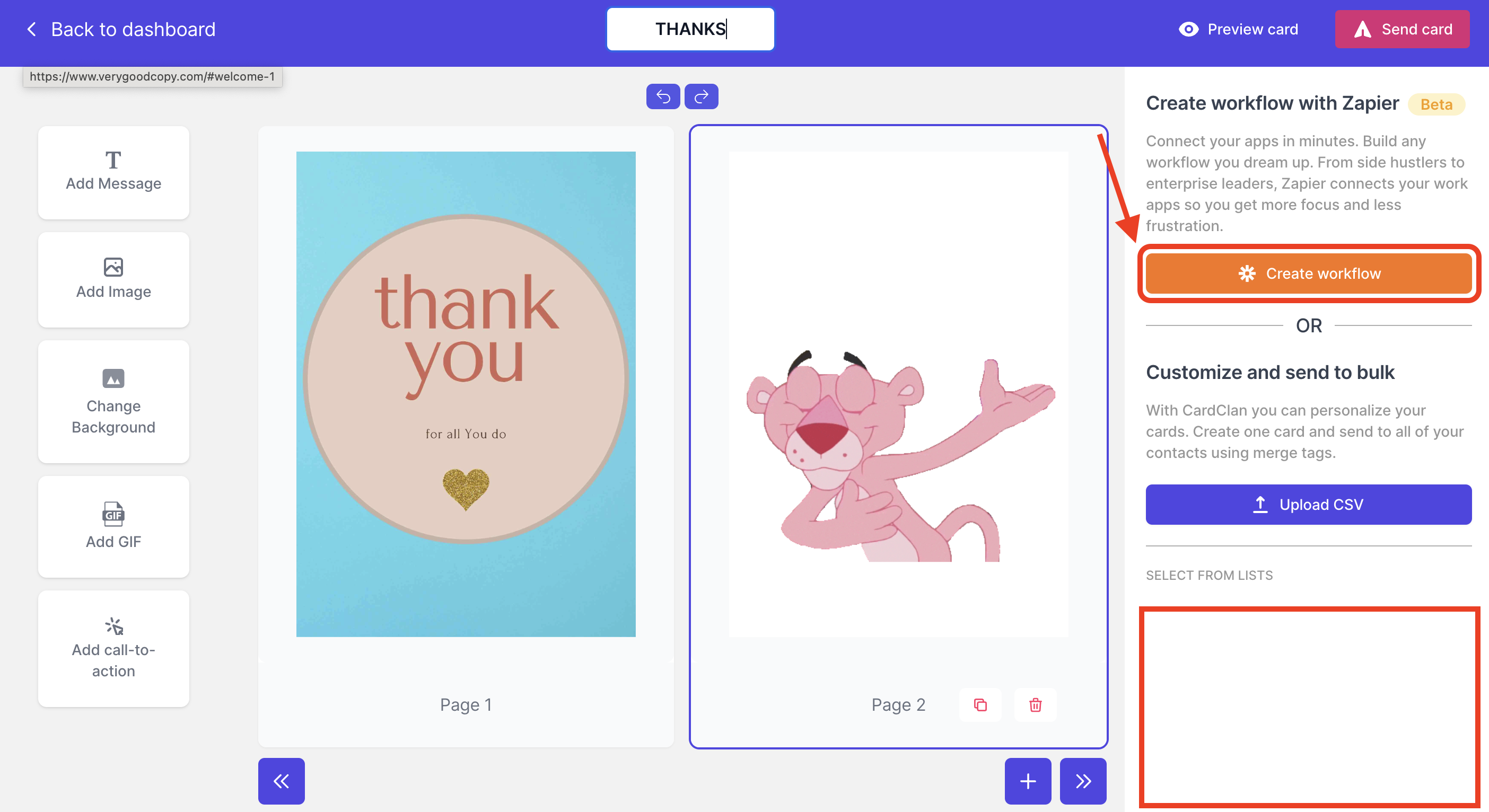Add a new page with the plus button
The width and height of the screenshot is (1489, 812).
click(1027, 781)
